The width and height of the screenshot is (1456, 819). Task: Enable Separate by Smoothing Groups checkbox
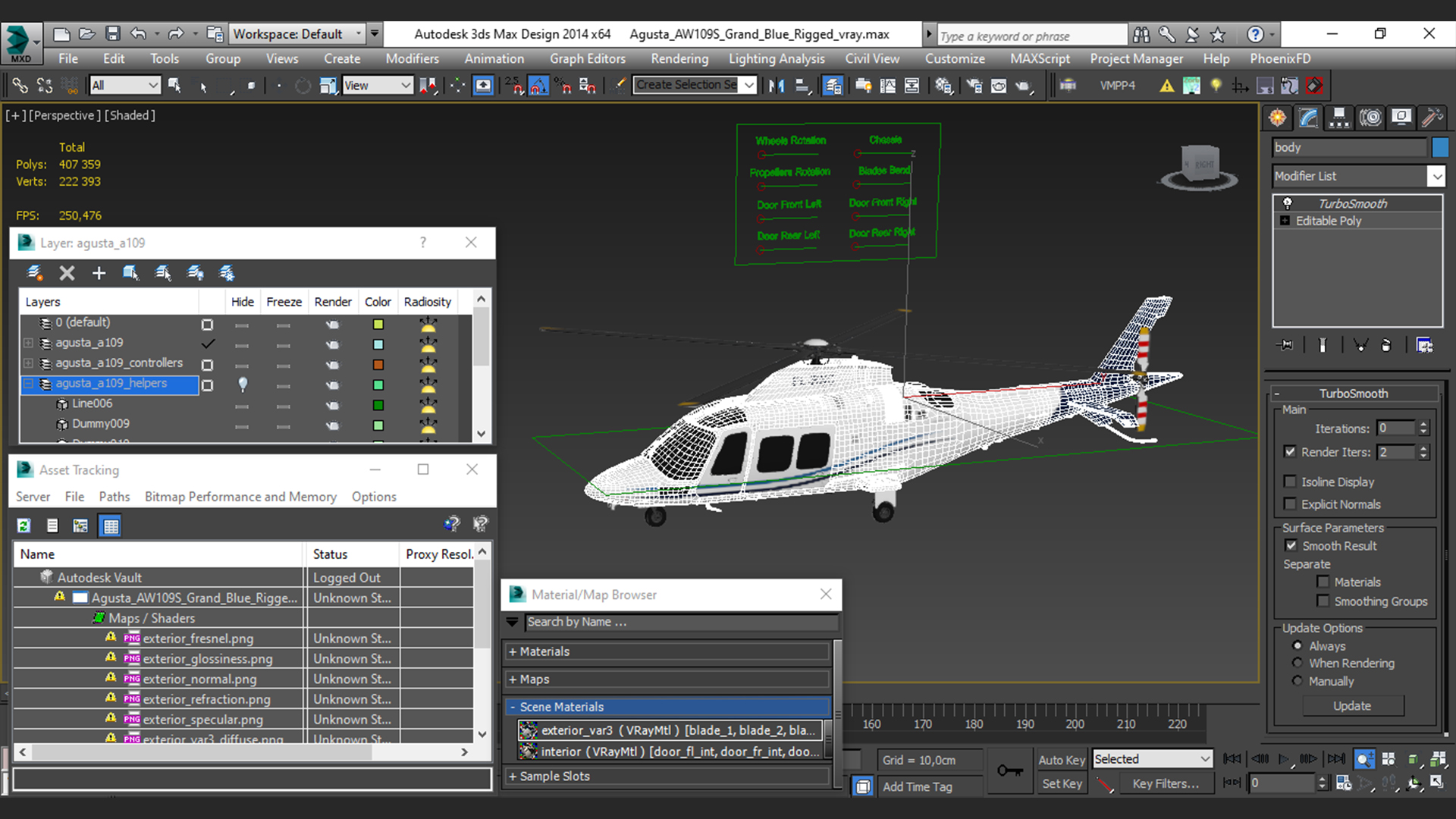(x=1323, y=601)
